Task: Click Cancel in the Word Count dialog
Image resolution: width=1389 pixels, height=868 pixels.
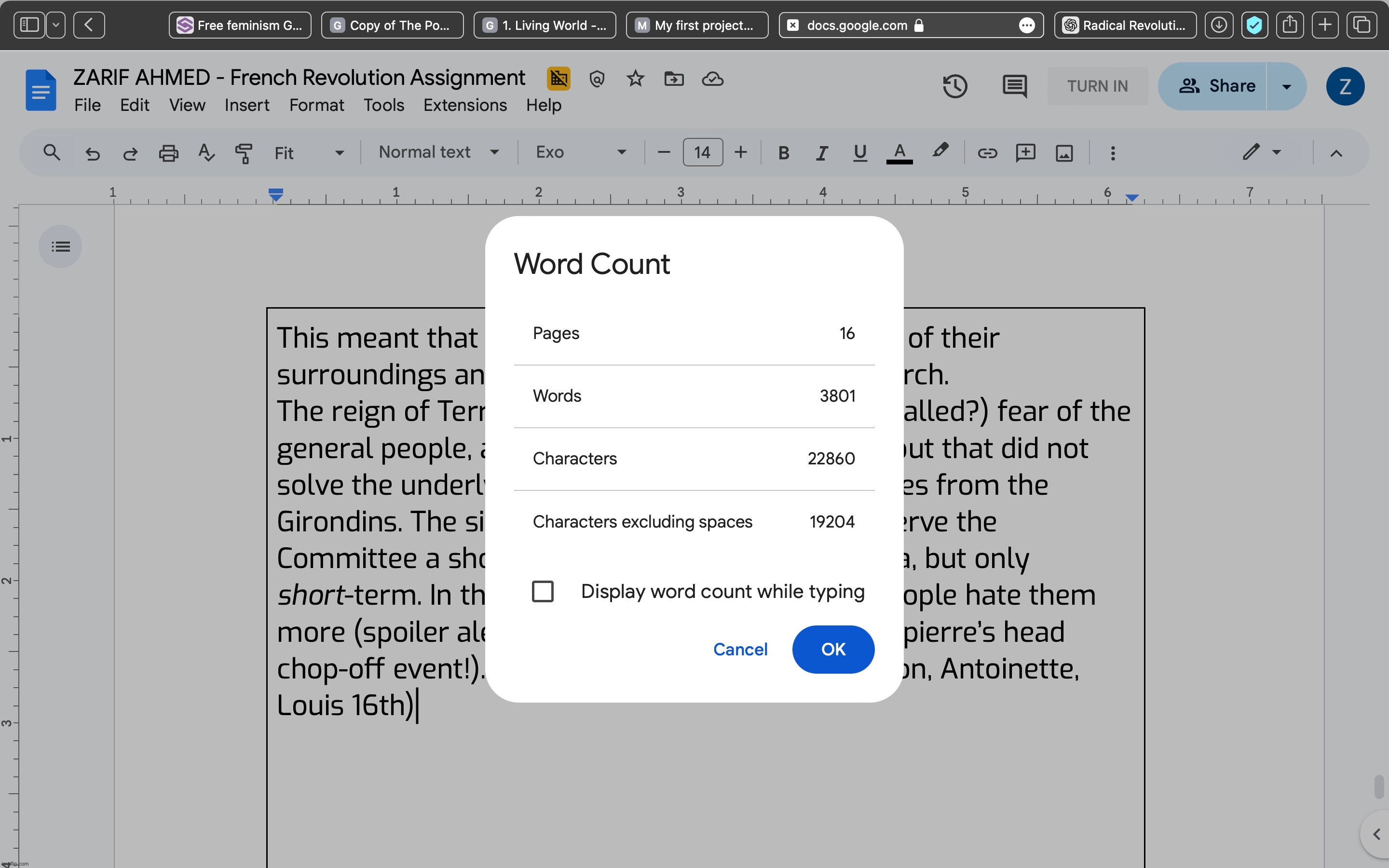Action: (740, 649)
